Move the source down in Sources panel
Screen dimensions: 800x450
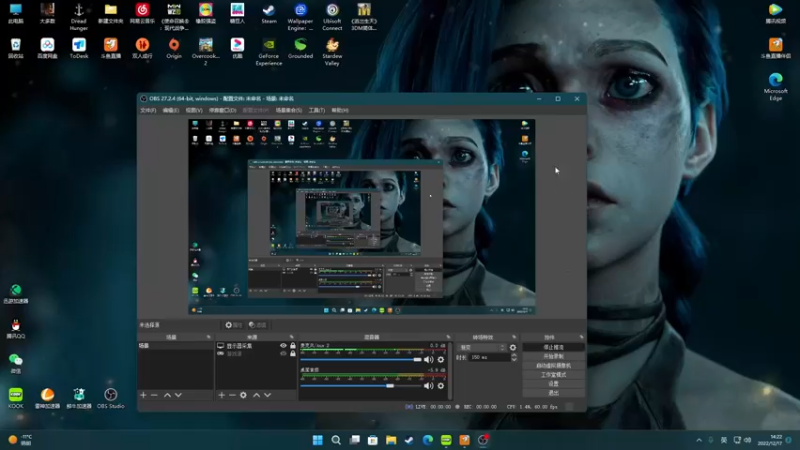coord(267,395)
